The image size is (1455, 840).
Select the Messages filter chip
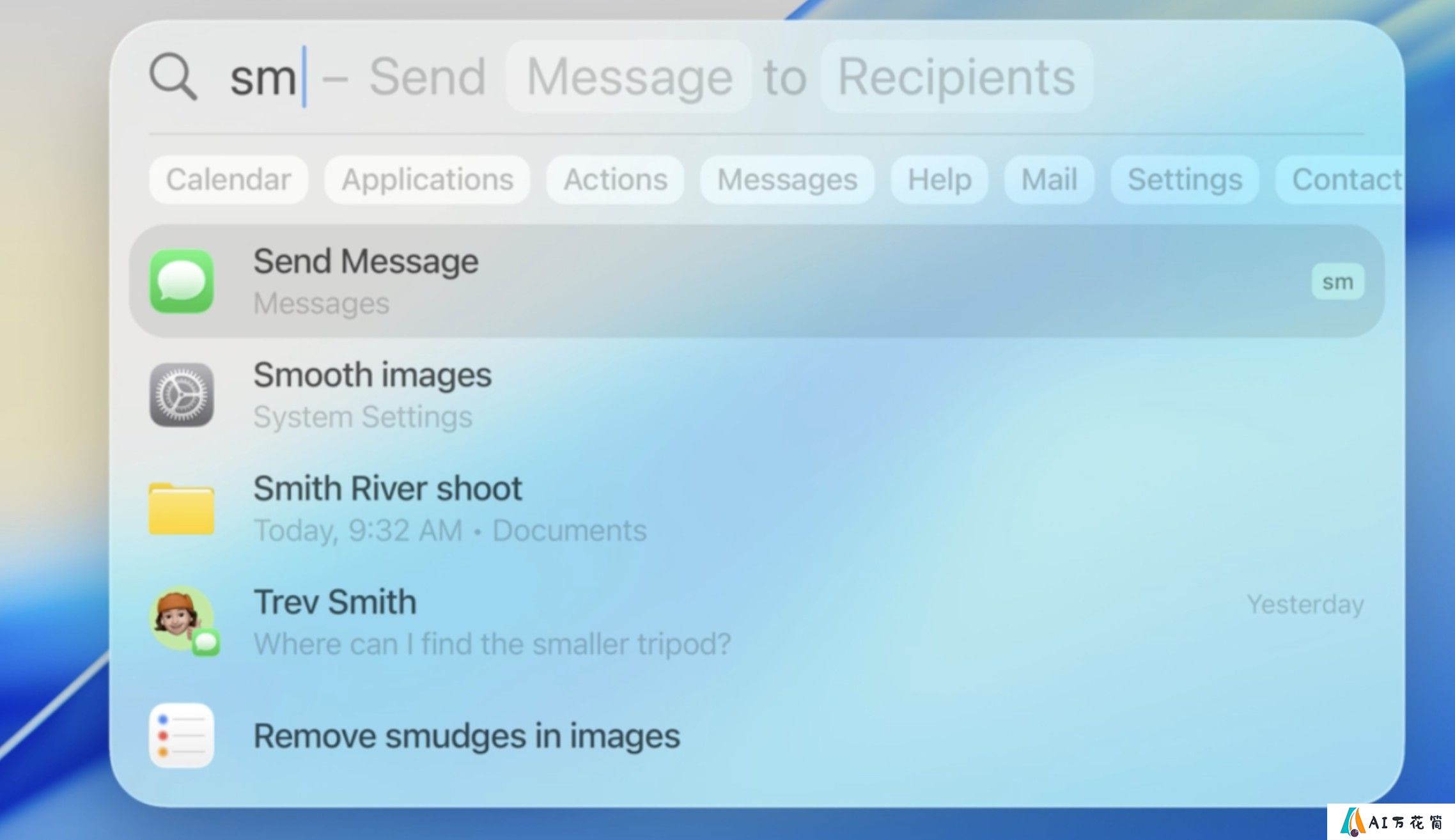click(x=787, y=180)
